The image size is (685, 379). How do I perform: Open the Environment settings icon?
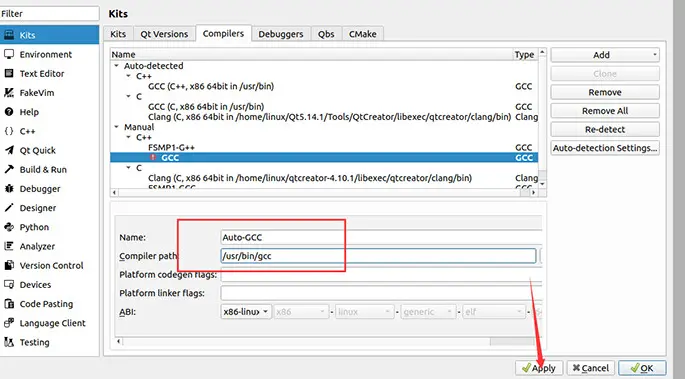[x=9, y=54]
